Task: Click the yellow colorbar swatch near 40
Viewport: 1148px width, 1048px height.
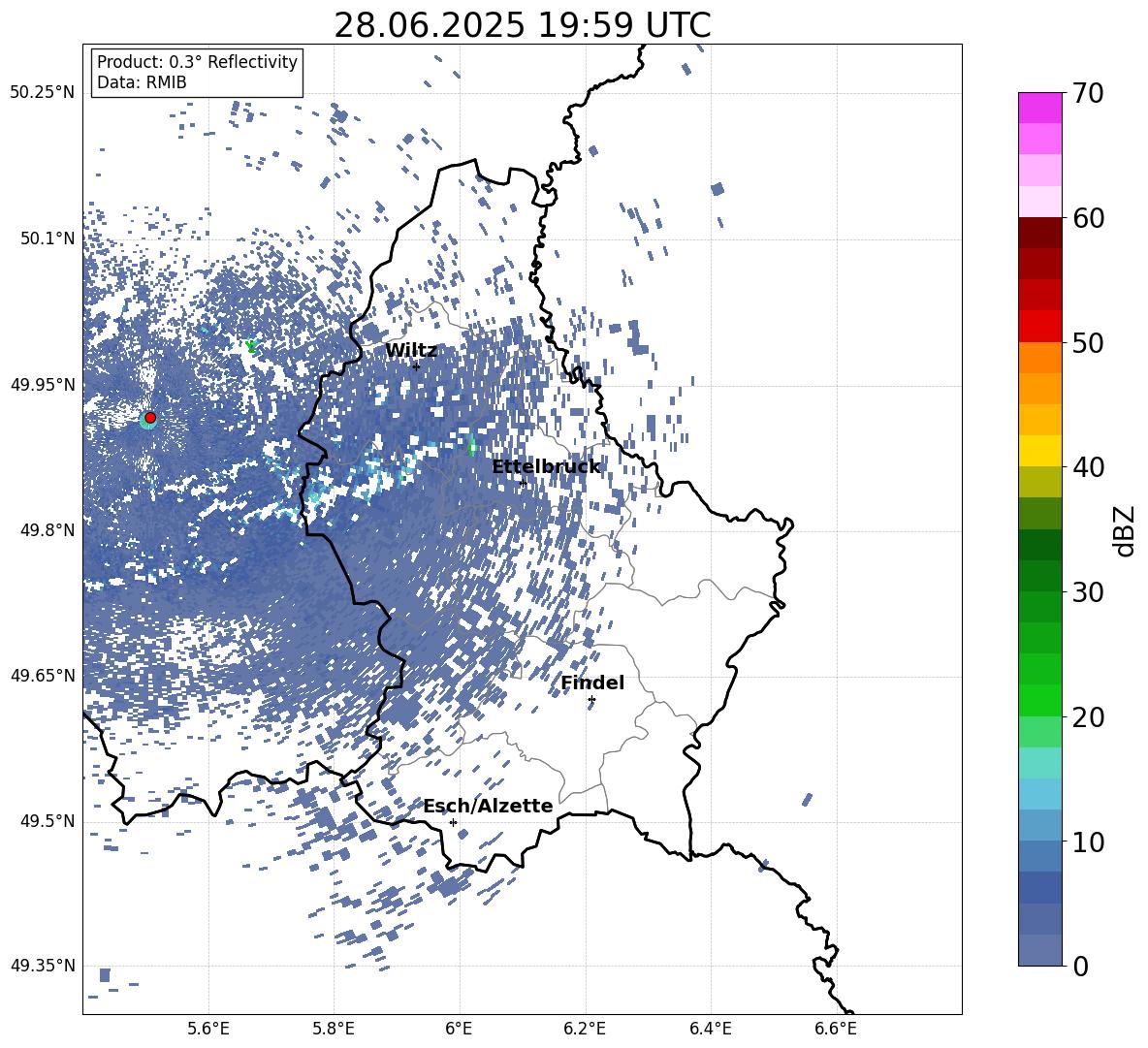Action: [x=1040, y=452]
